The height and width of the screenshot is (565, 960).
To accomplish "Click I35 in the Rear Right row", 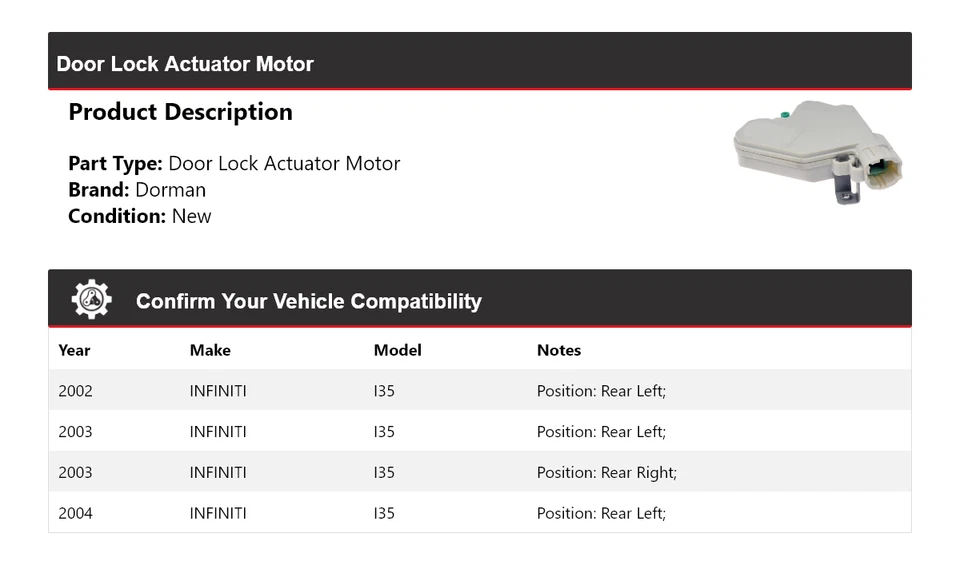I will coord(384,472).
